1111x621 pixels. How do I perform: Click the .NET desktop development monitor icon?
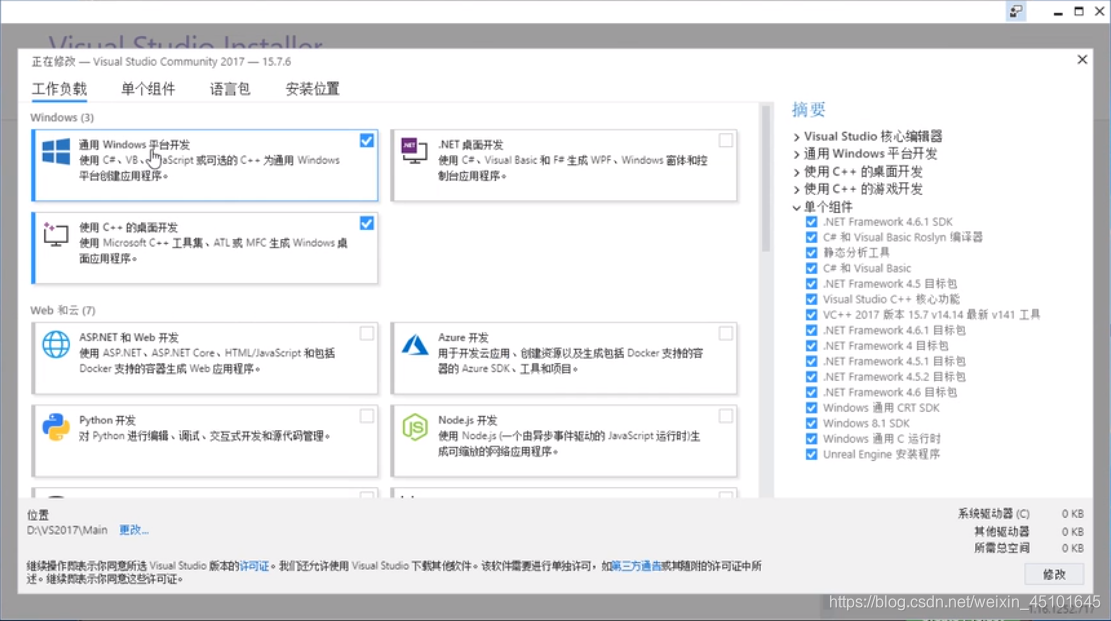click(x=414, y=151)
